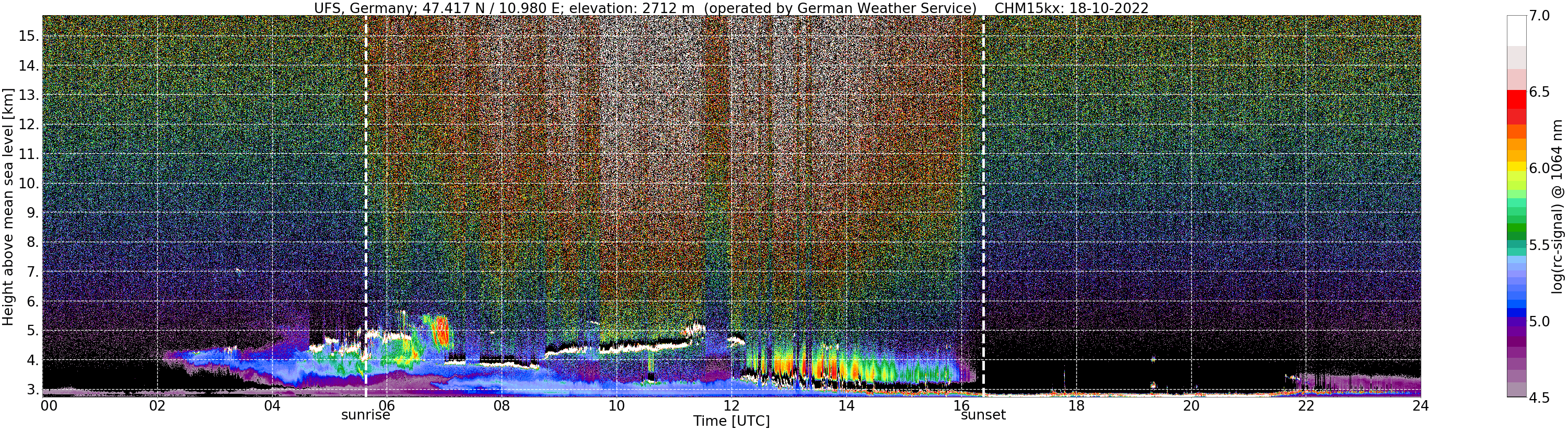Click the colorbar tick label '7.0'
The width and height of the screenshot is (1568, 431).
[1540, 15]
